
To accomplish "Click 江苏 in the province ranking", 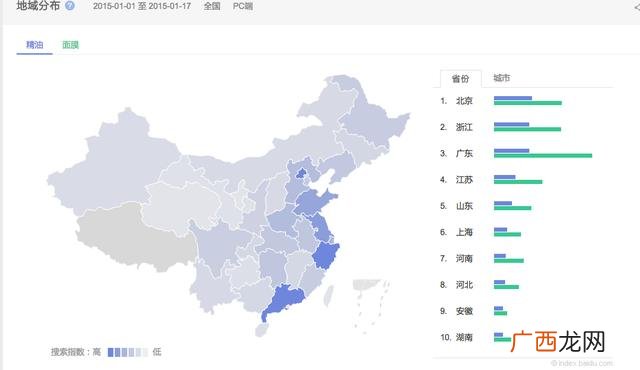I will (464, 180).
